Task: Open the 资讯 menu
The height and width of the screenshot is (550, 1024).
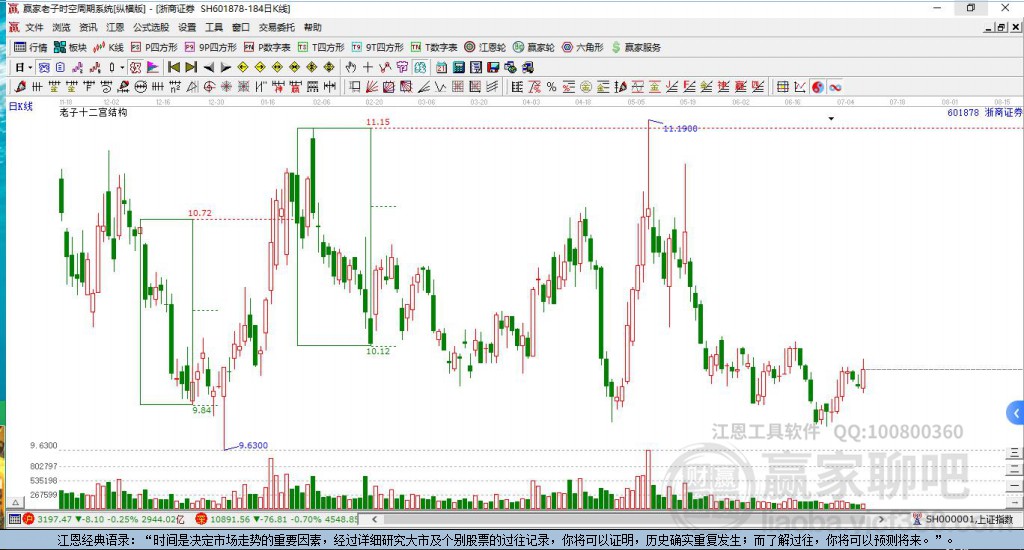Action: [88, 27]
